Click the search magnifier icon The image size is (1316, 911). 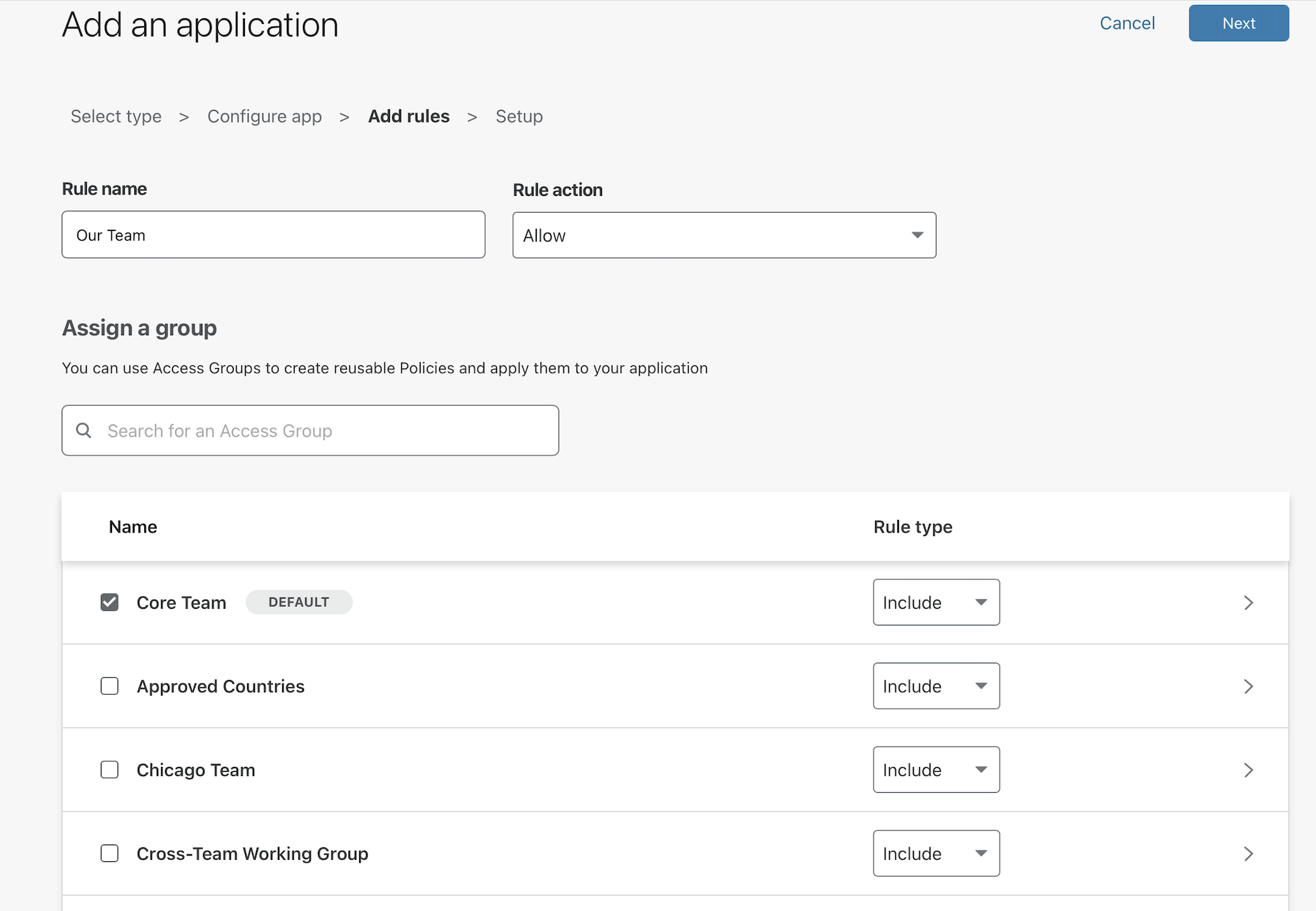coord(84,430)
